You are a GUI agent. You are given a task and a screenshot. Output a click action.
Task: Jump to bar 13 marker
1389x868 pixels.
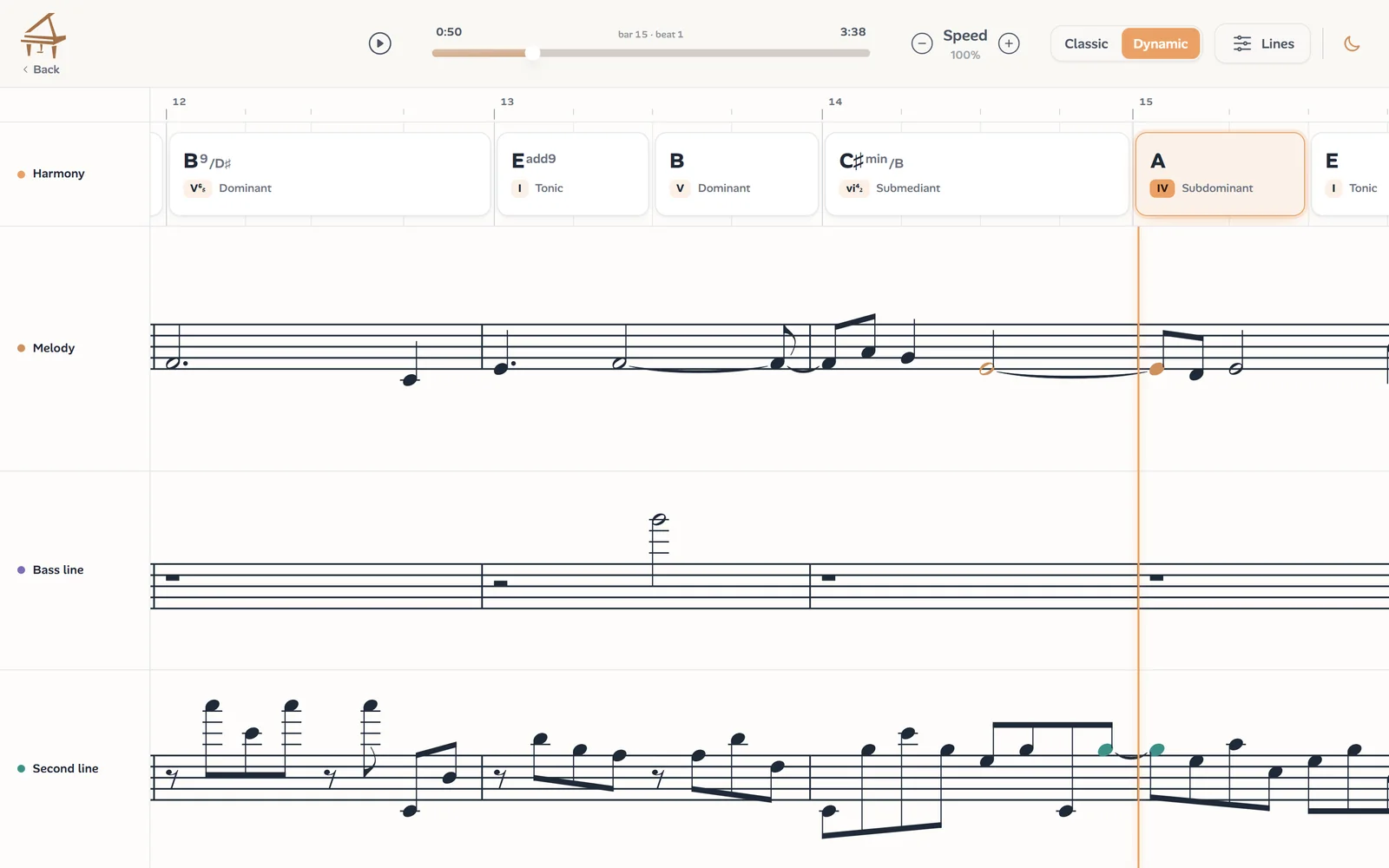pos(507,102)
